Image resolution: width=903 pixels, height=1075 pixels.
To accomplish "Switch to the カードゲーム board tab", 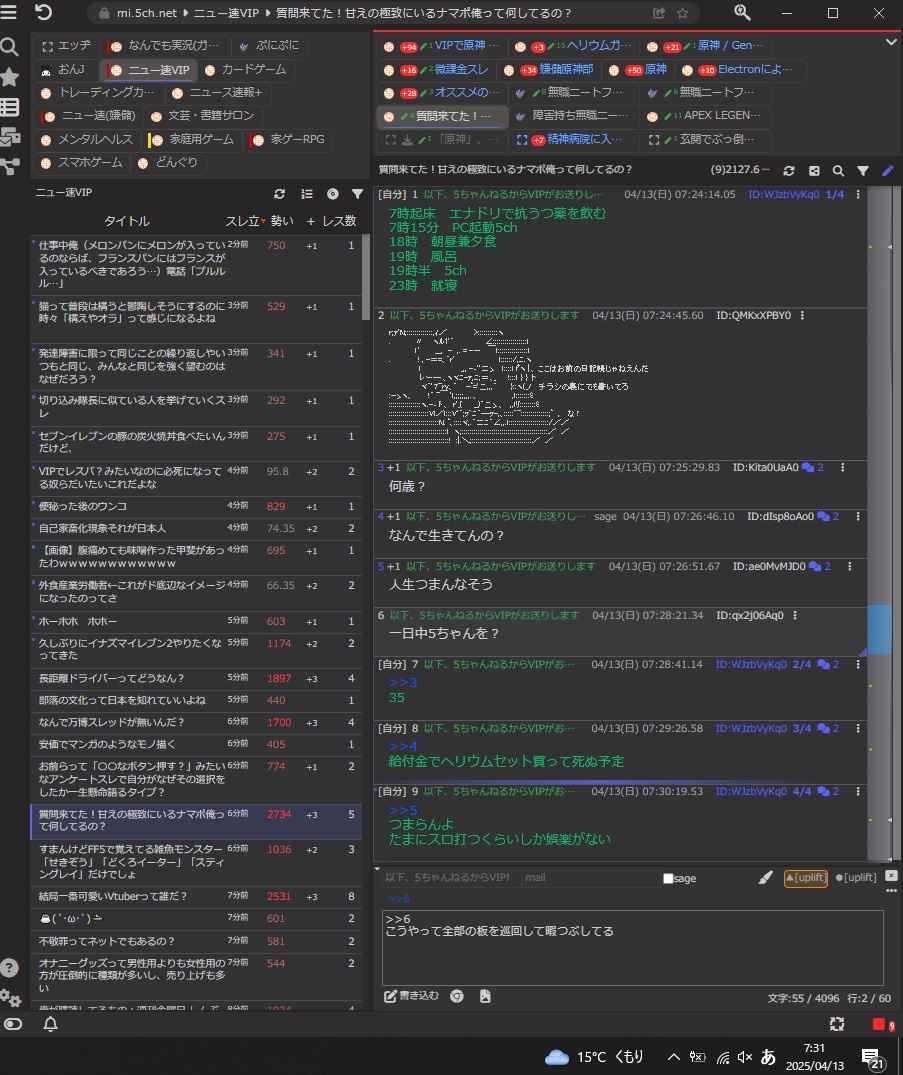I will pyautogui.click(x=245, y=70).
